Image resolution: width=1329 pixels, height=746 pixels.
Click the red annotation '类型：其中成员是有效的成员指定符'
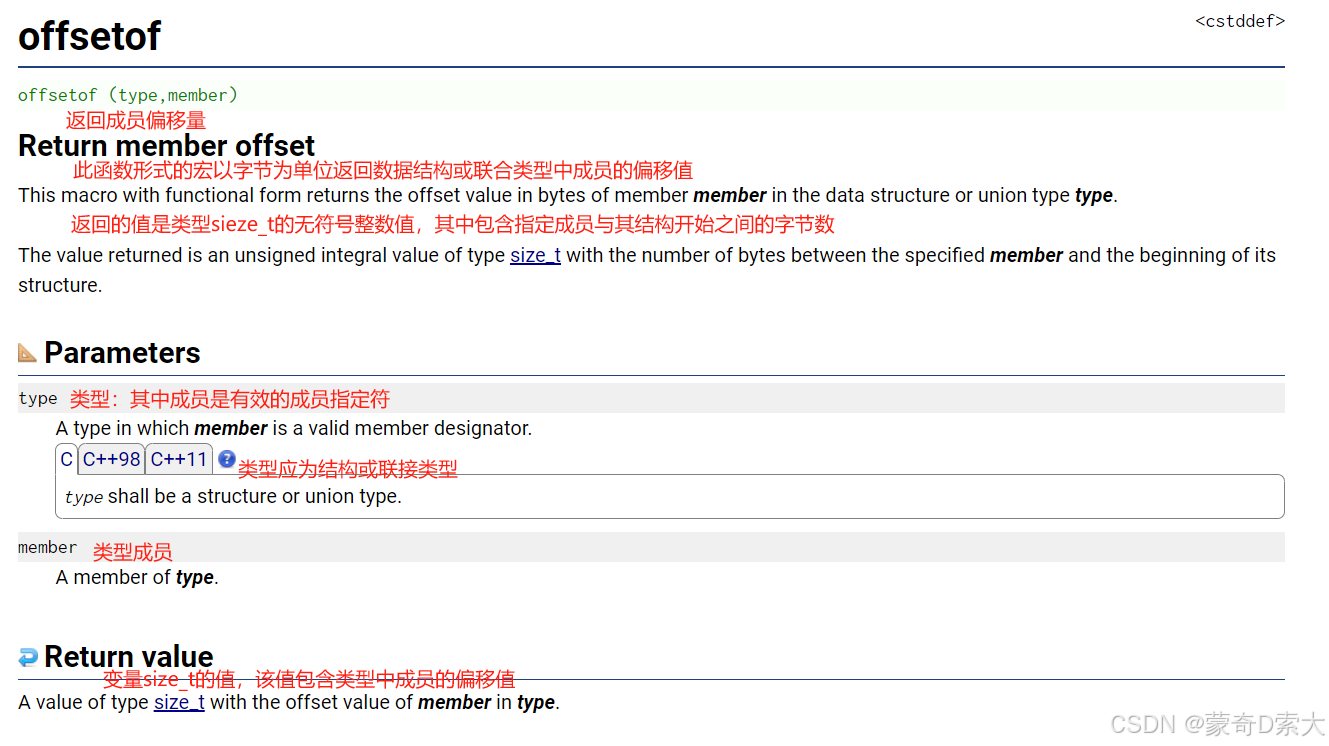229,399
